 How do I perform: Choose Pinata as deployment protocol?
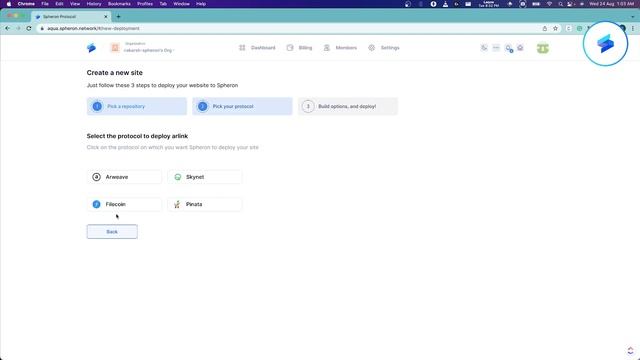pyautogui.click(x=204, y=204)
